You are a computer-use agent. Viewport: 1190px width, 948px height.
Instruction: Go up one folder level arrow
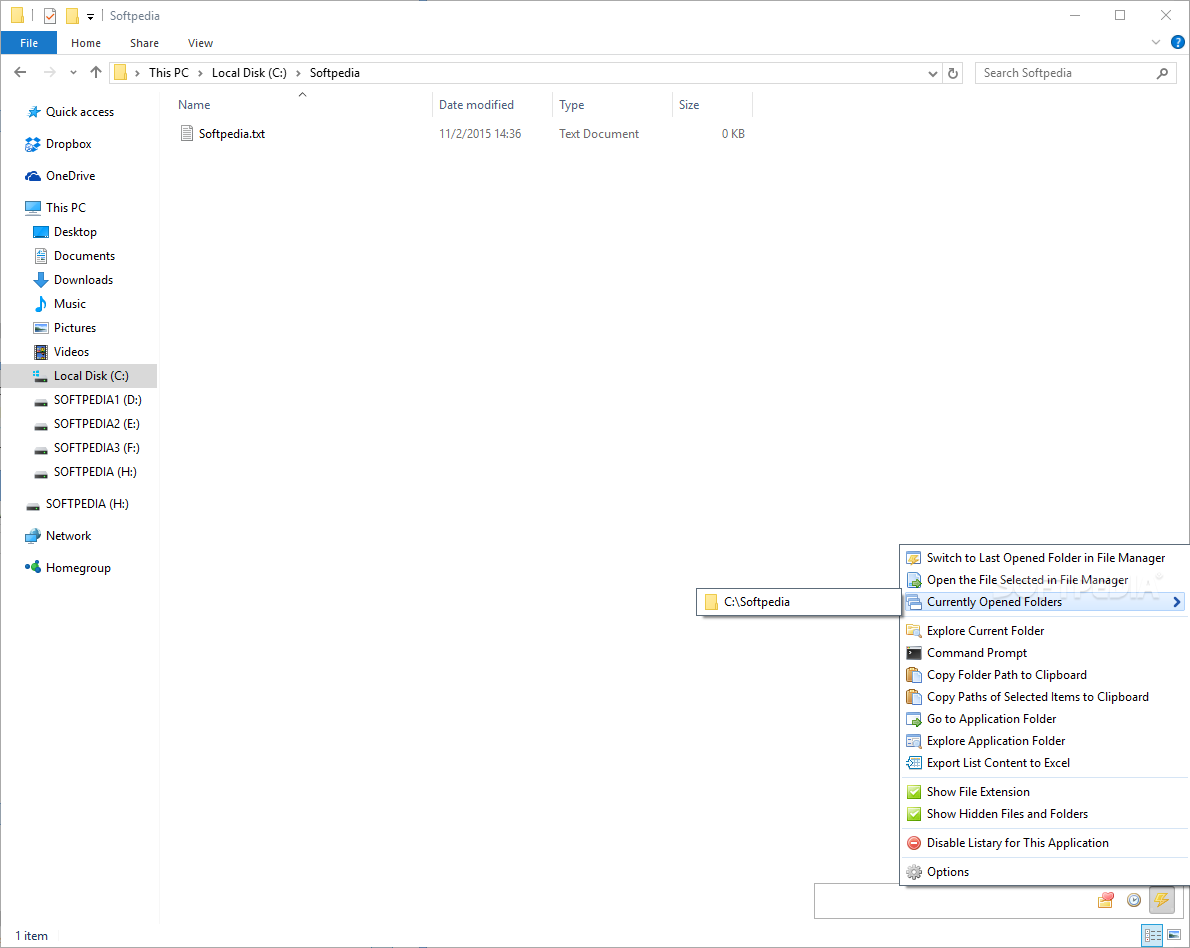96,73
